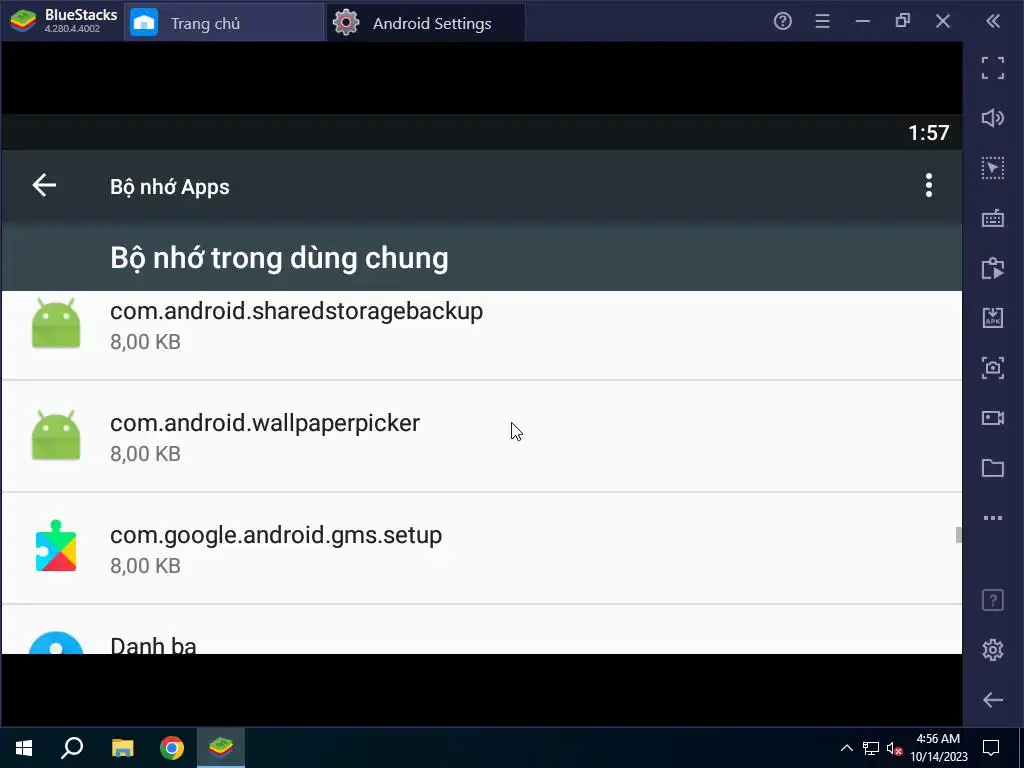Click the Android back arrow in sidebar
Image resolution: width=1024 pixels, height=768 pixels.
(993, 700)
